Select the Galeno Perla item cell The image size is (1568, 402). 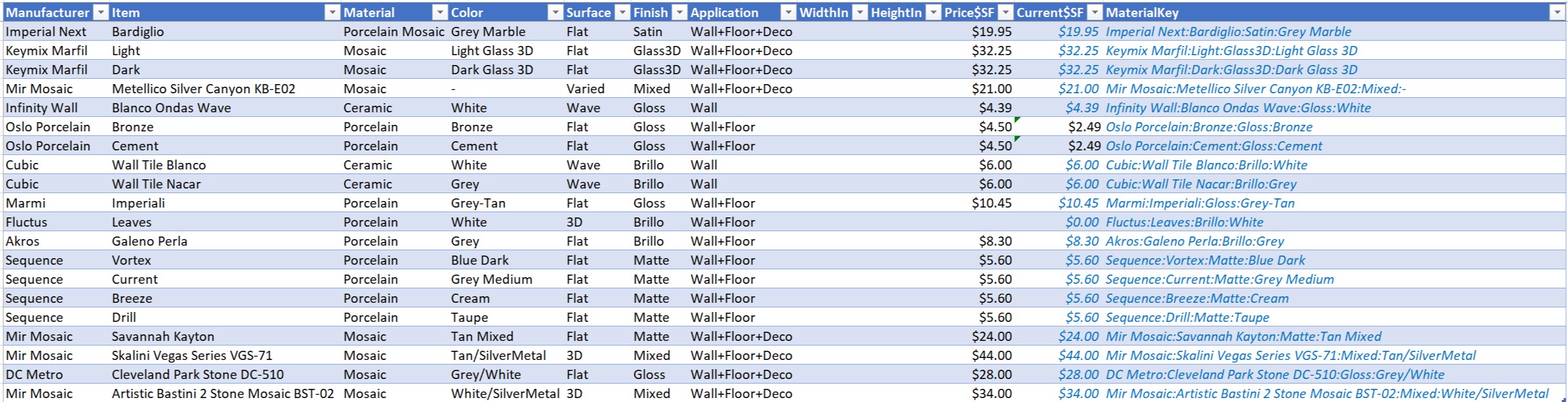tap(225, 241)
